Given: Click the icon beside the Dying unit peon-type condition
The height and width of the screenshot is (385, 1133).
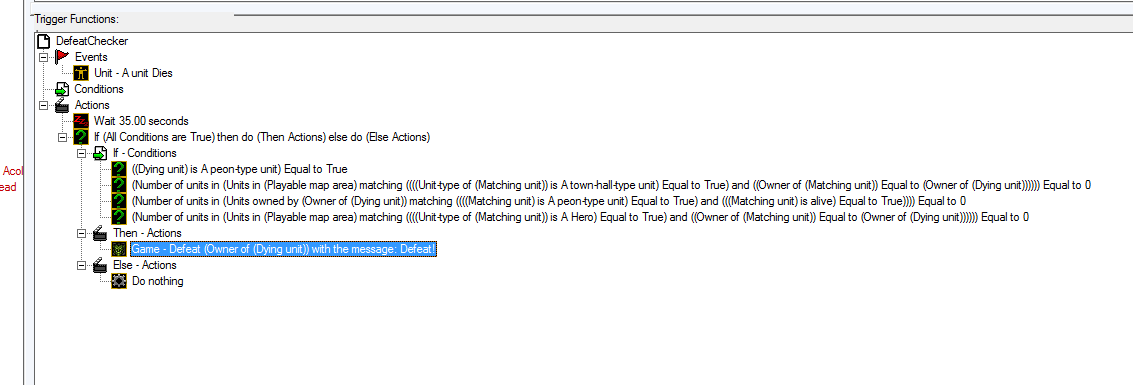Looking at the screenshot, I should click(x=119, y=169).
